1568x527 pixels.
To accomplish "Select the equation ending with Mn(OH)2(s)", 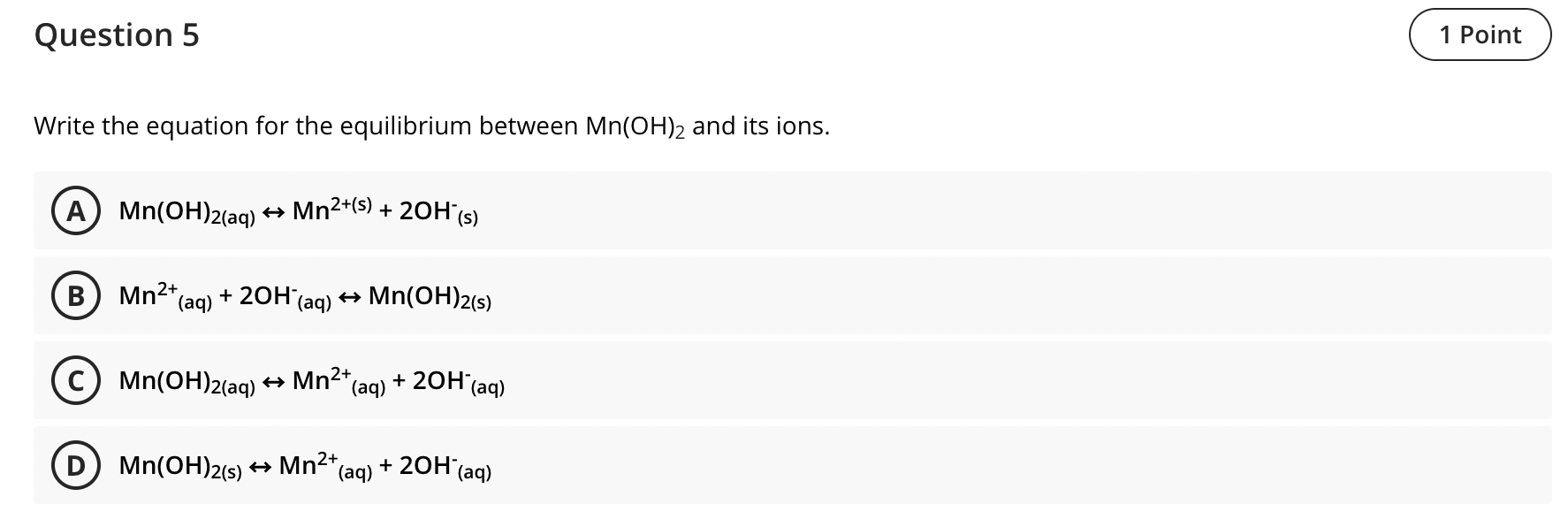I will 304,297.
